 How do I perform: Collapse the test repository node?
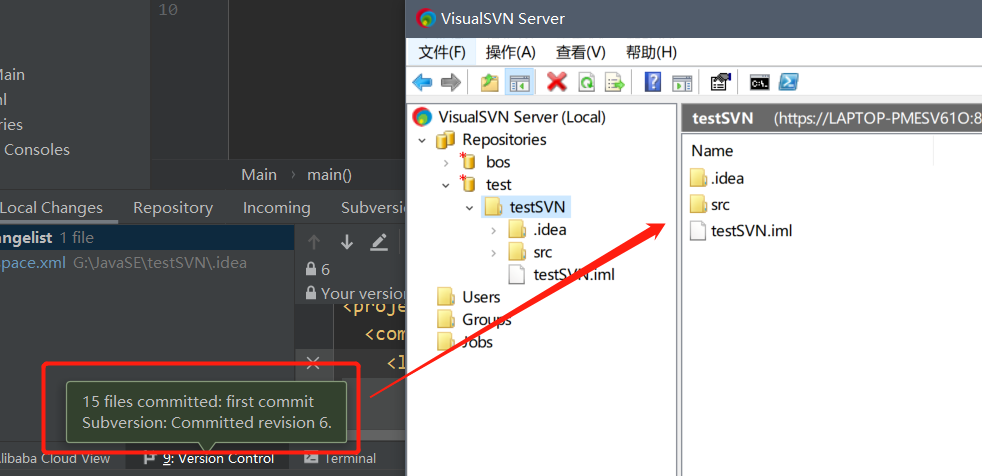coord(446,185)
